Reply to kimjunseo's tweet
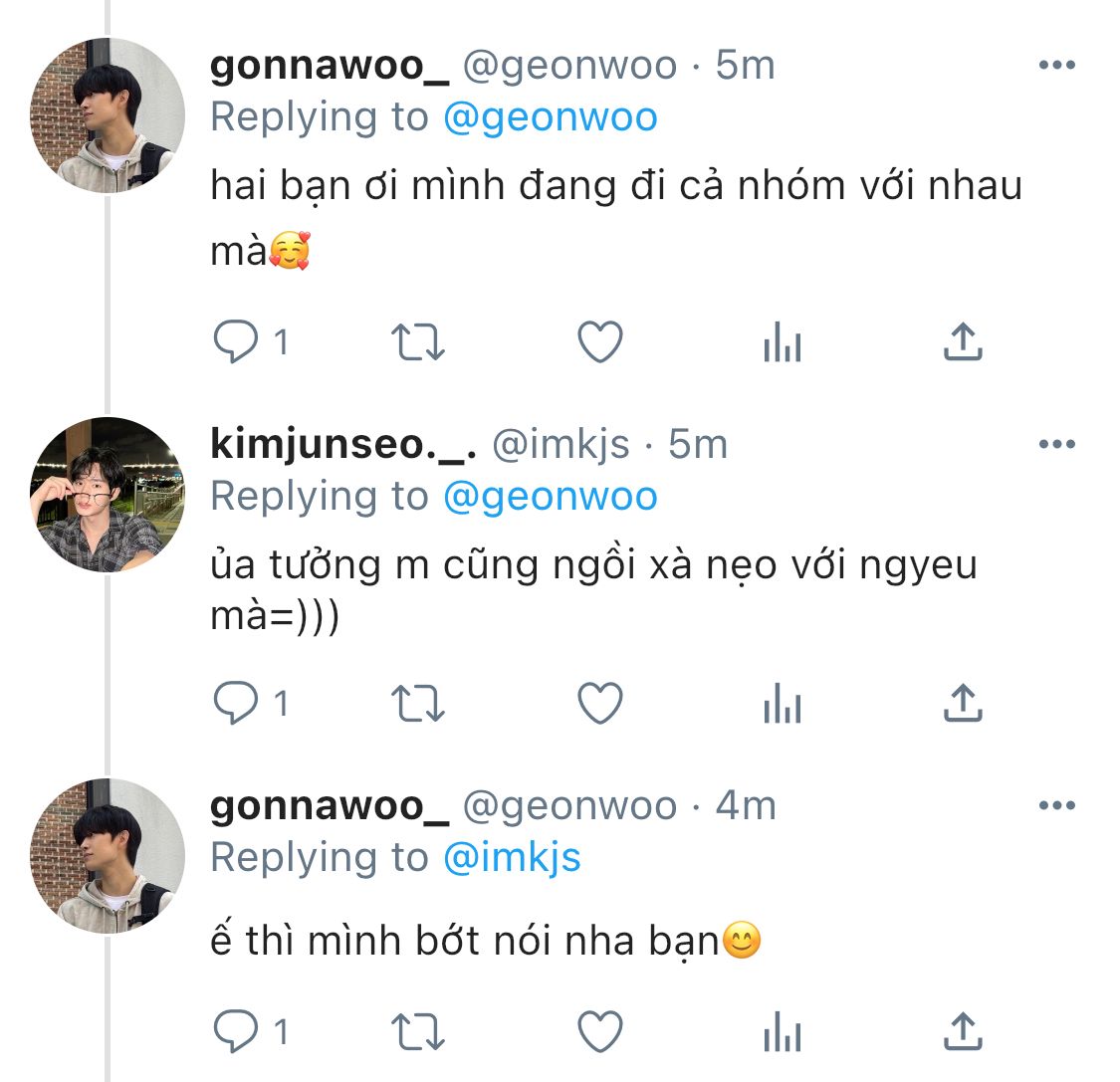 coord(236,704)
